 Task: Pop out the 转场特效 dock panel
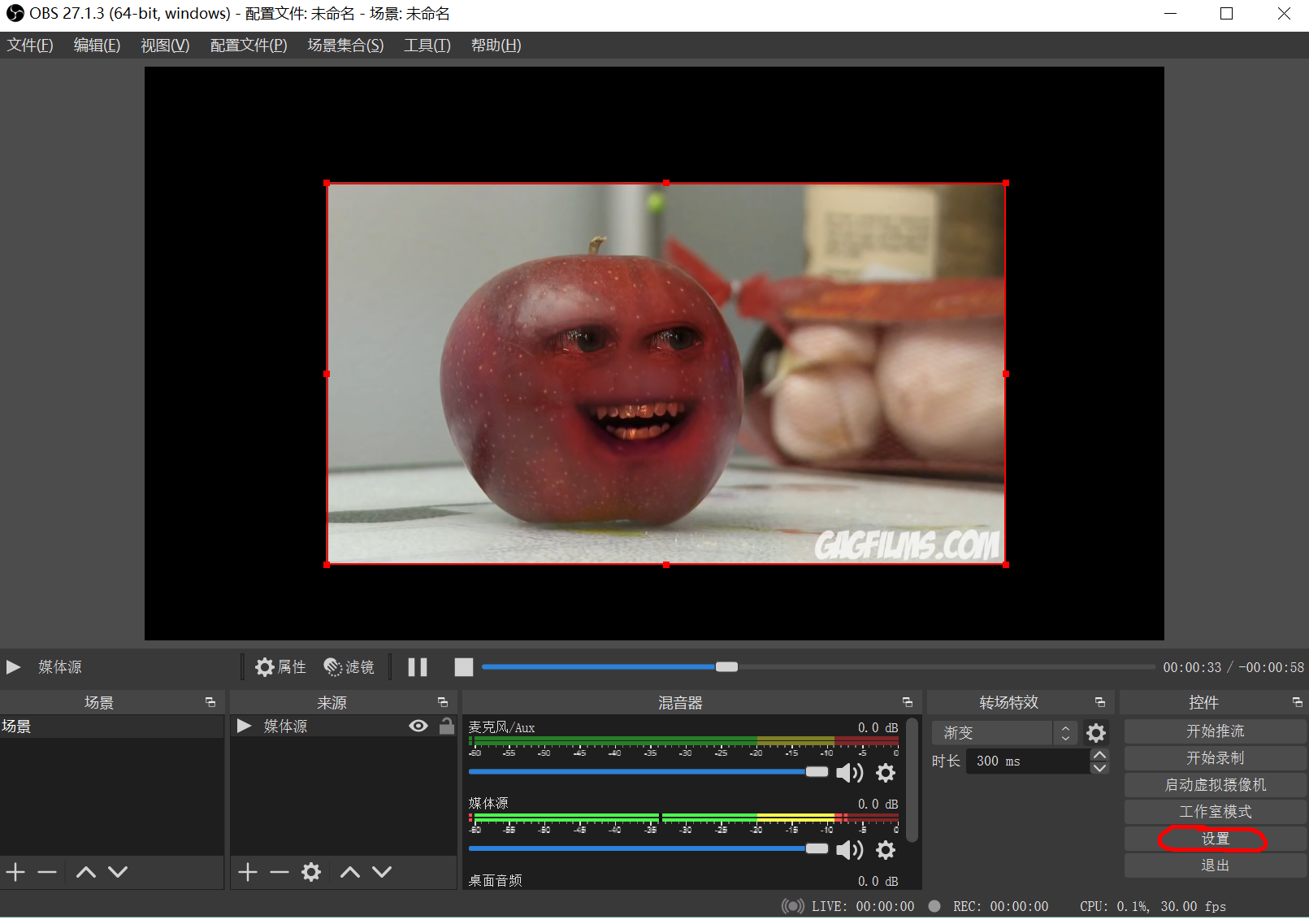pos(1100,702)
